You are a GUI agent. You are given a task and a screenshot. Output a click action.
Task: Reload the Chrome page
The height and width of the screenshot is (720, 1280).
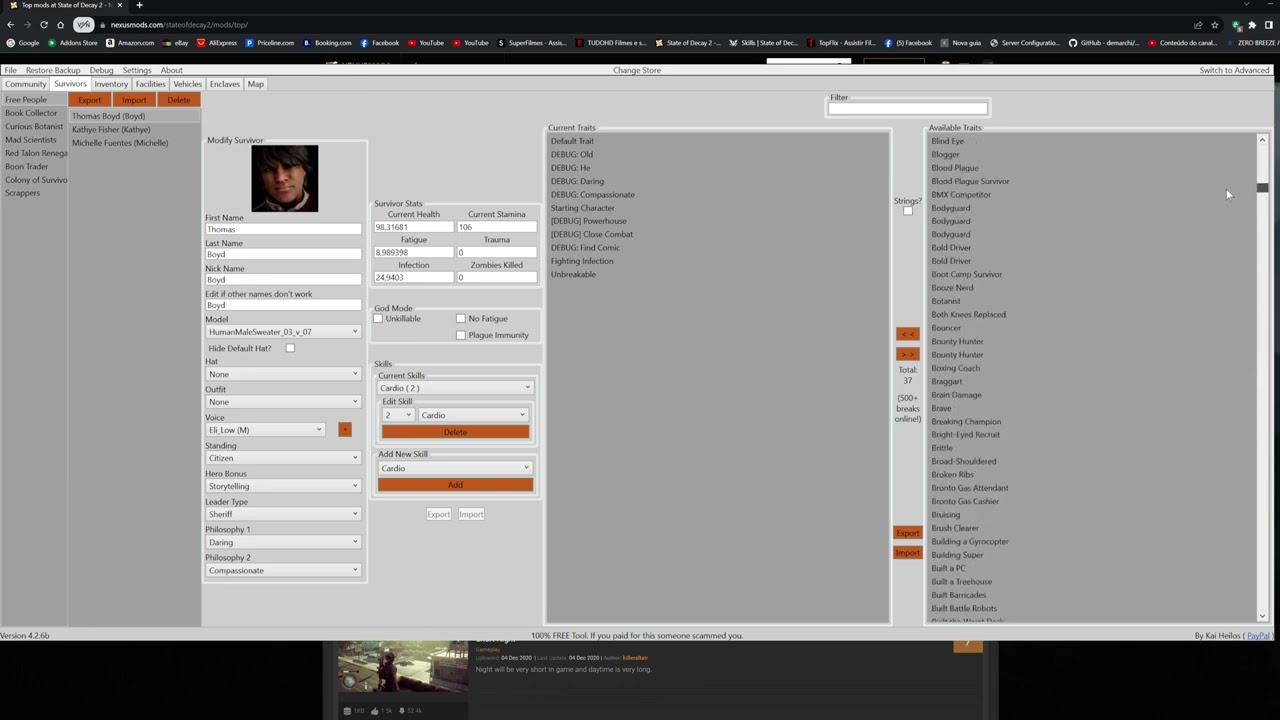(x=44, y=24)
